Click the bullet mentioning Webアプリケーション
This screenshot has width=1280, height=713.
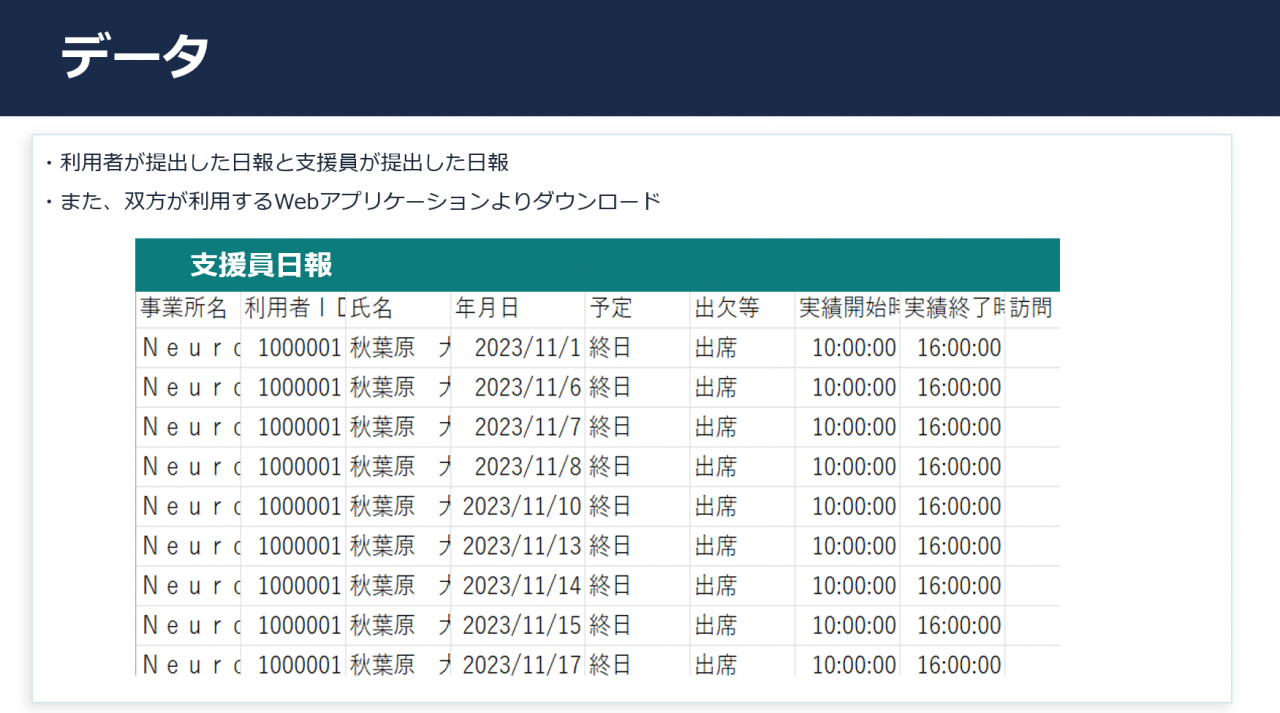coord(352,201)
